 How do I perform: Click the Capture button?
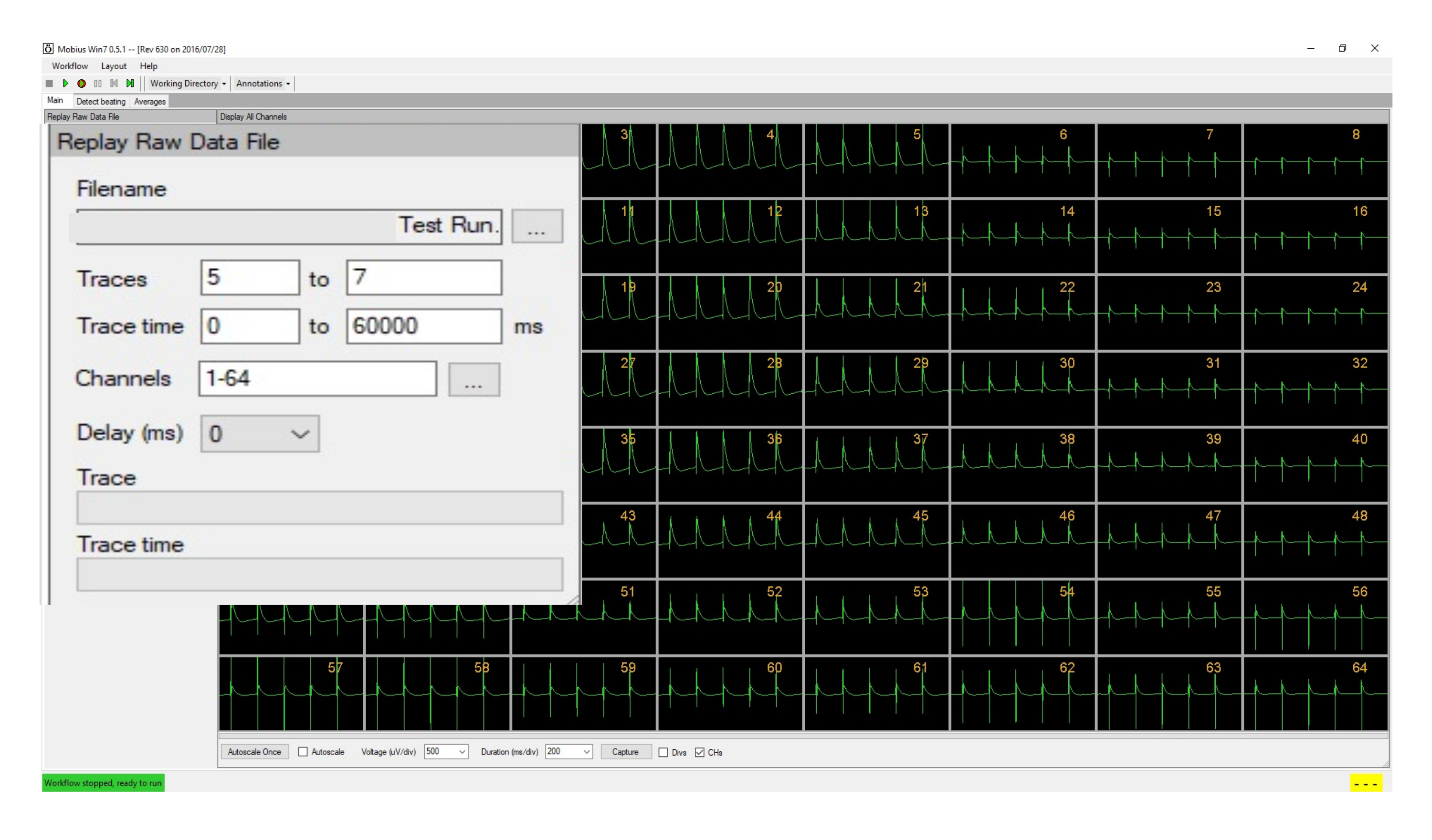(x=625, y=752)
